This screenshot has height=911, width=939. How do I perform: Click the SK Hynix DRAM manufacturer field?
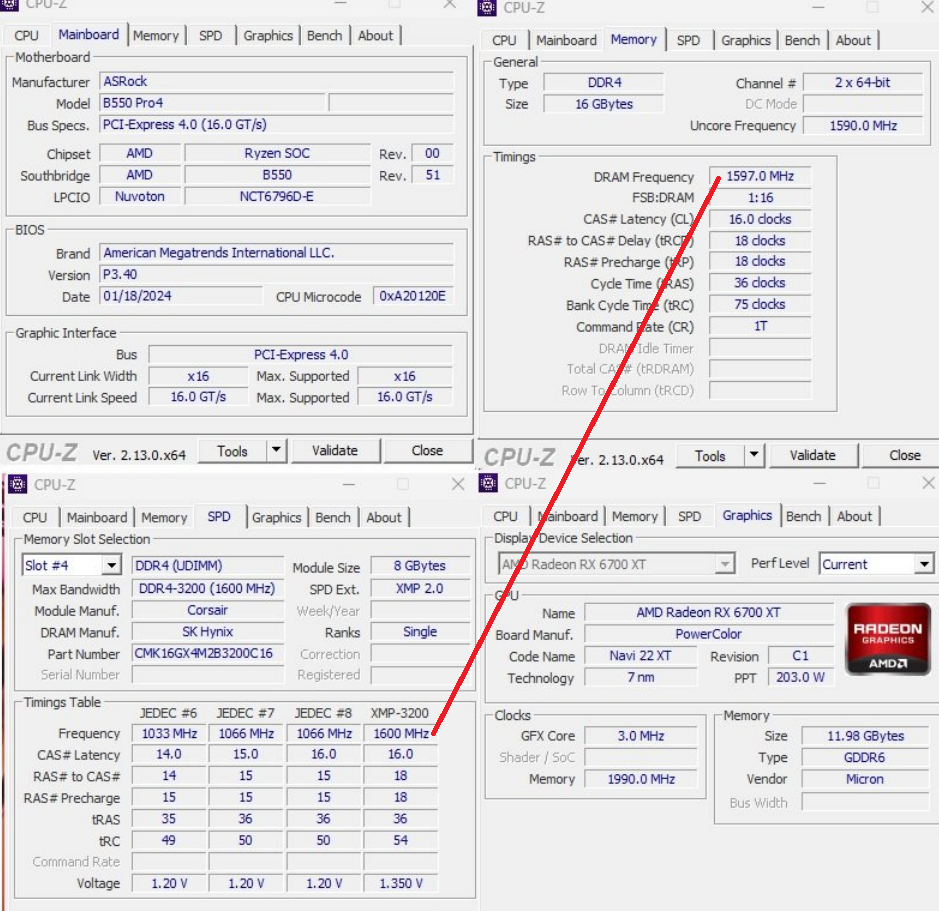207,631
